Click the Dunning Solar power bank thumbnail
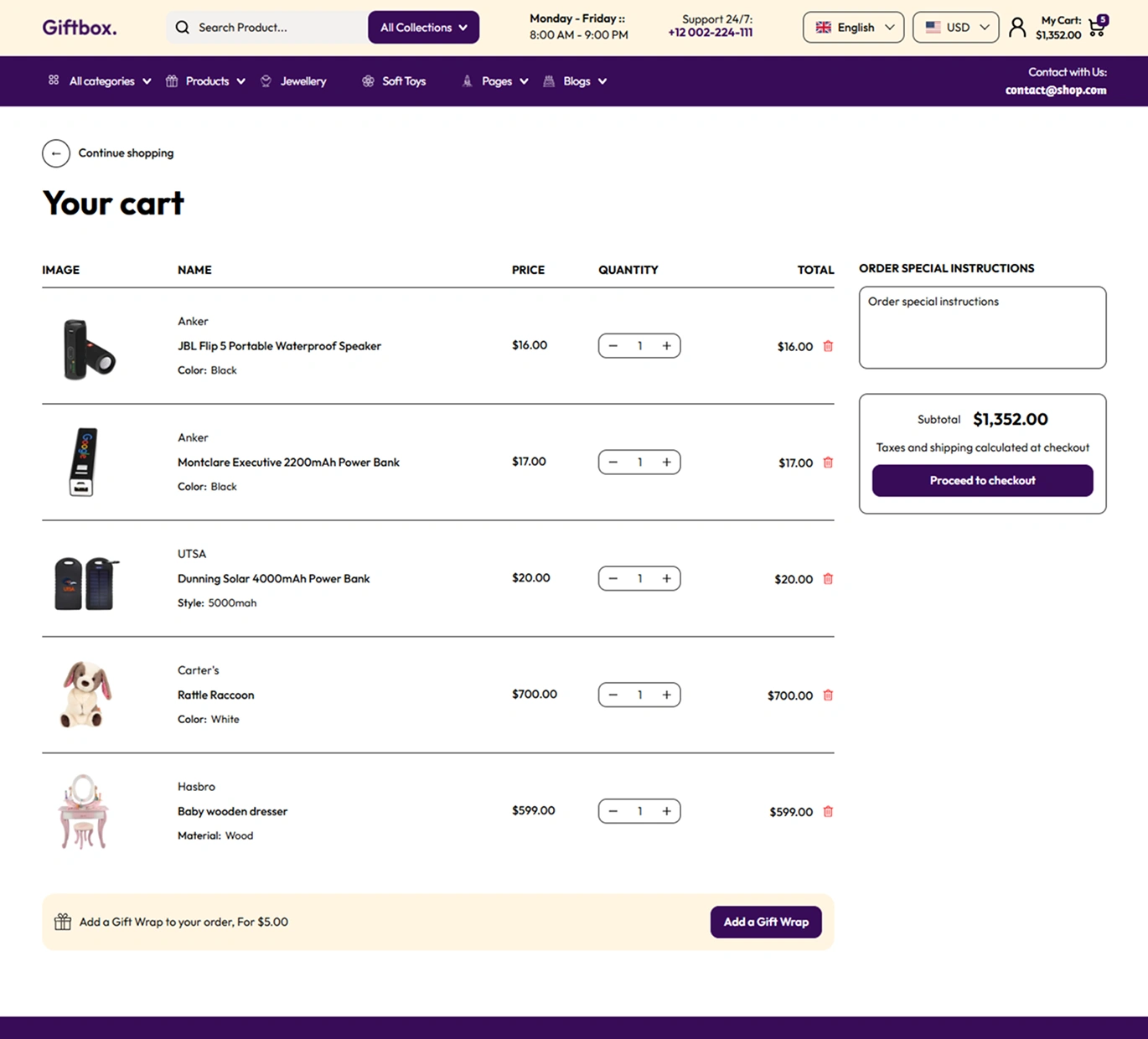 85,582
